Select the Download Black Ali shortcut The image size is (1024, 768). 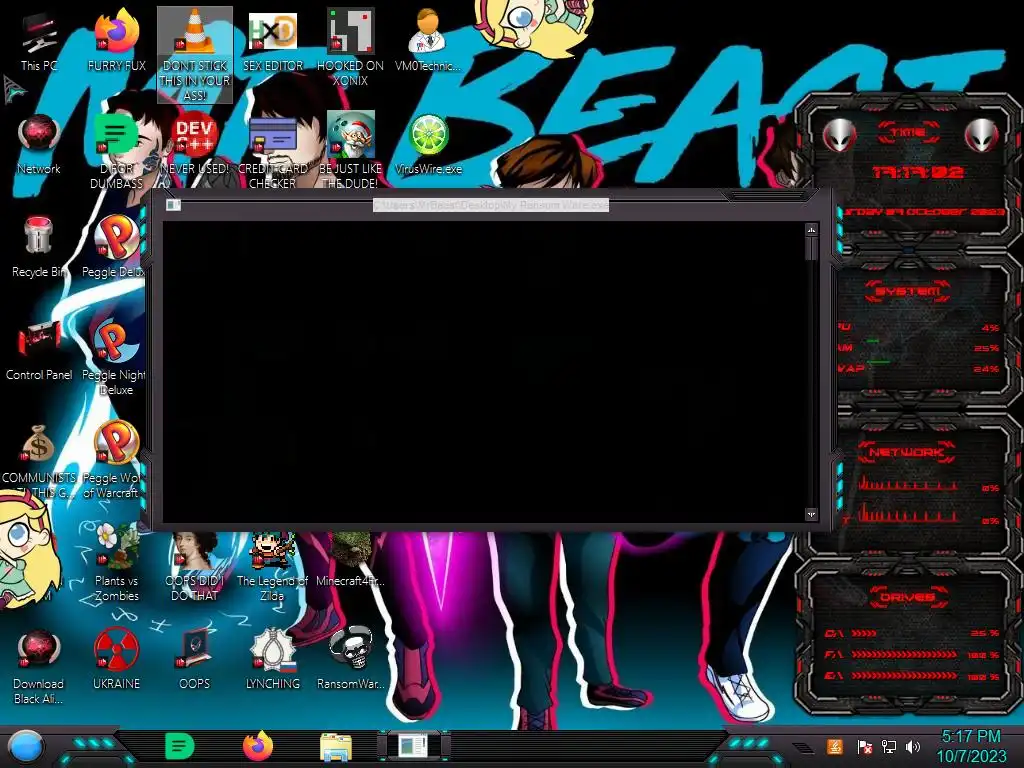[x=39, y=667]
